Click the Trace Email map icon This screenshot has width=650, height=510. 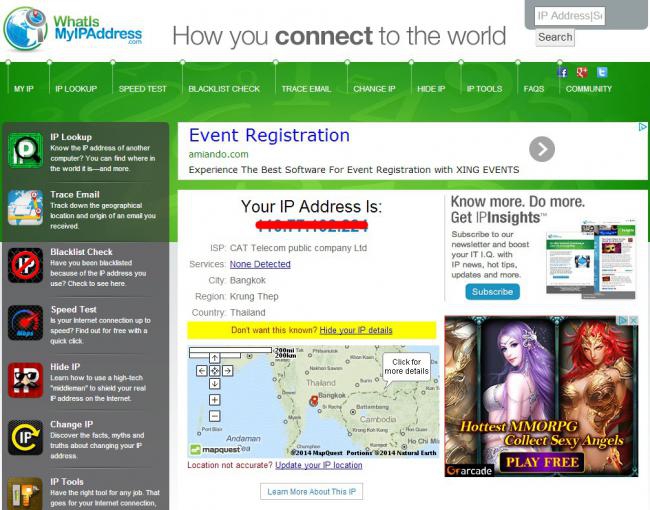(x=25, y=207)
